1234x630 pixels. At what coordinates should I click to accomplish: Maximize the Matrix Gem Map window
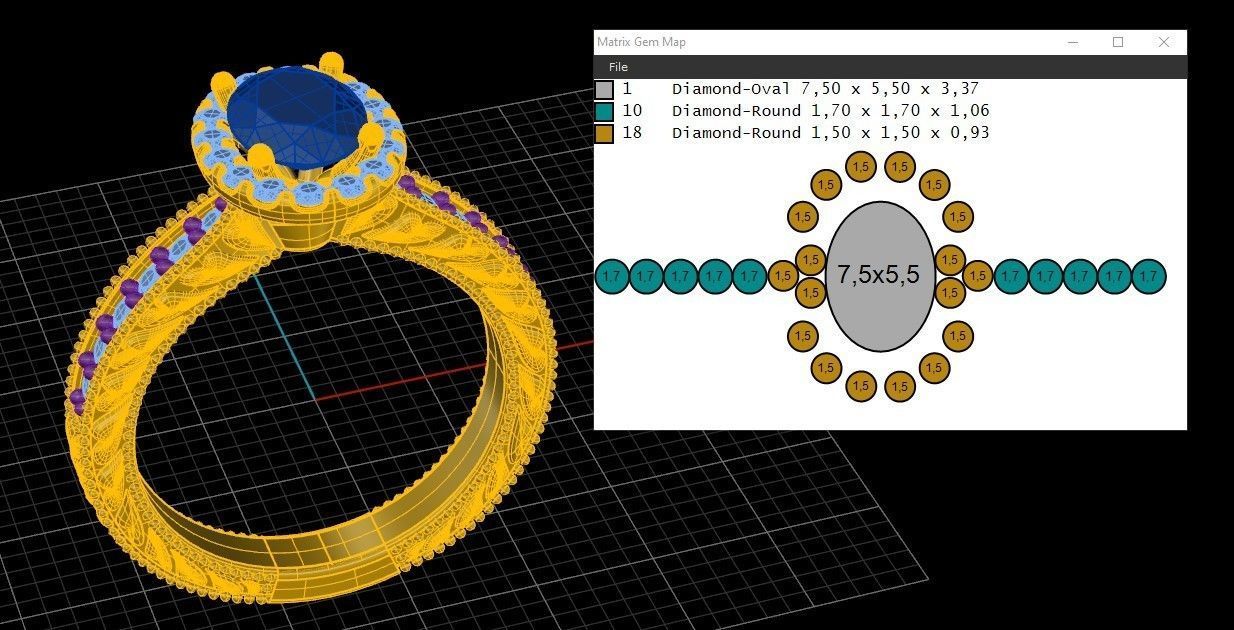(x=1118, y=42)
